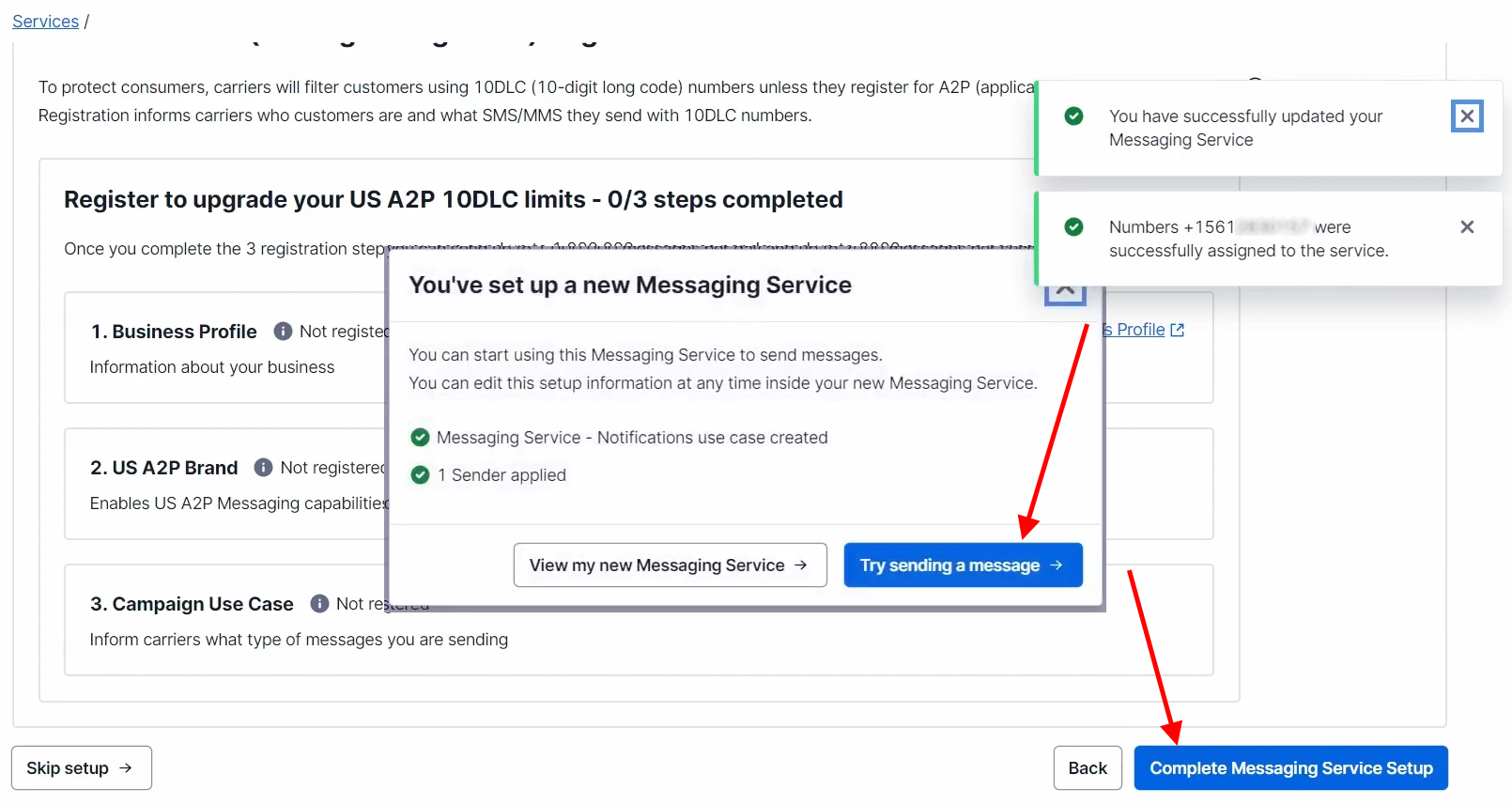This screenshot has width=1512, height=805.
Task: Open the Services breadcrumb link
Action: [x=45, y=22]
